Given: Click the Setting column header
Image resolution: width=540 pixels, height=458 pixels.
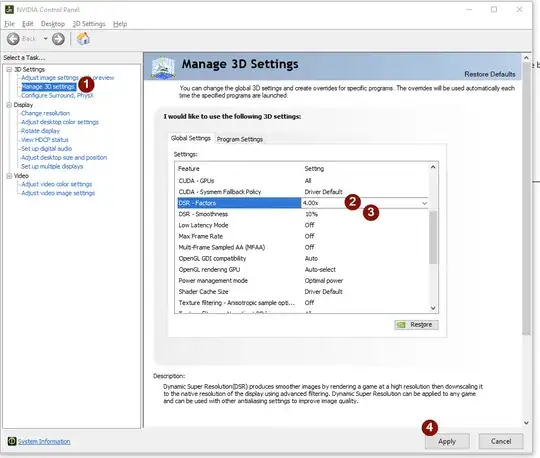Looking at the screenshot, I should click(x=314, y=168).
